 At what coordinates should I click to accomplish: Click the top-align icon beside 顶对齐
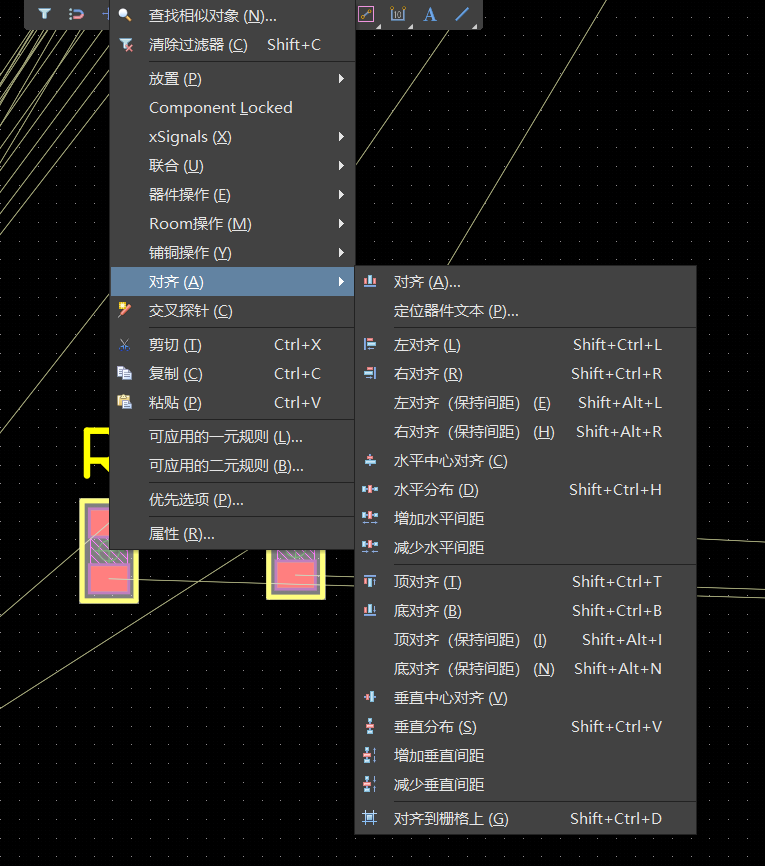(370, 581)
